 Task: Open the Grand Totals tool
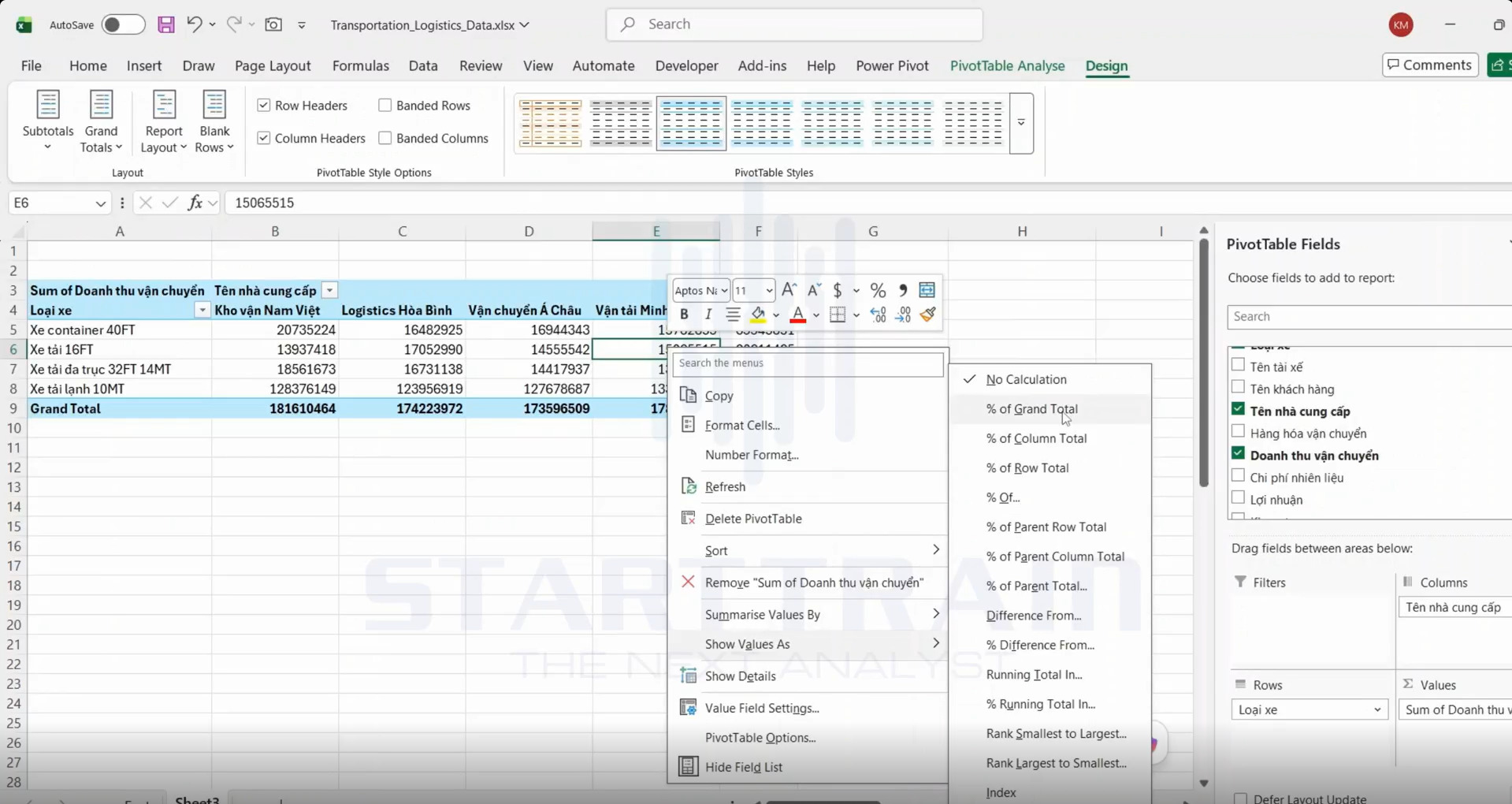pyautogui.click(x=101, y=121)
